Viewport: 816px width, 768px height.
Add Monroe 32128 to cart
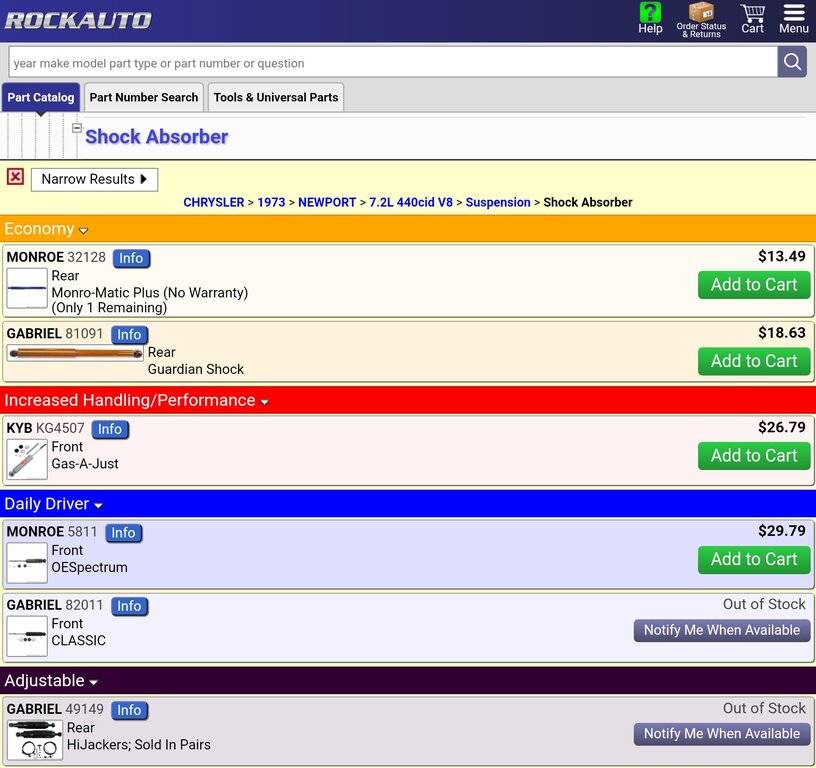[753, 285]
